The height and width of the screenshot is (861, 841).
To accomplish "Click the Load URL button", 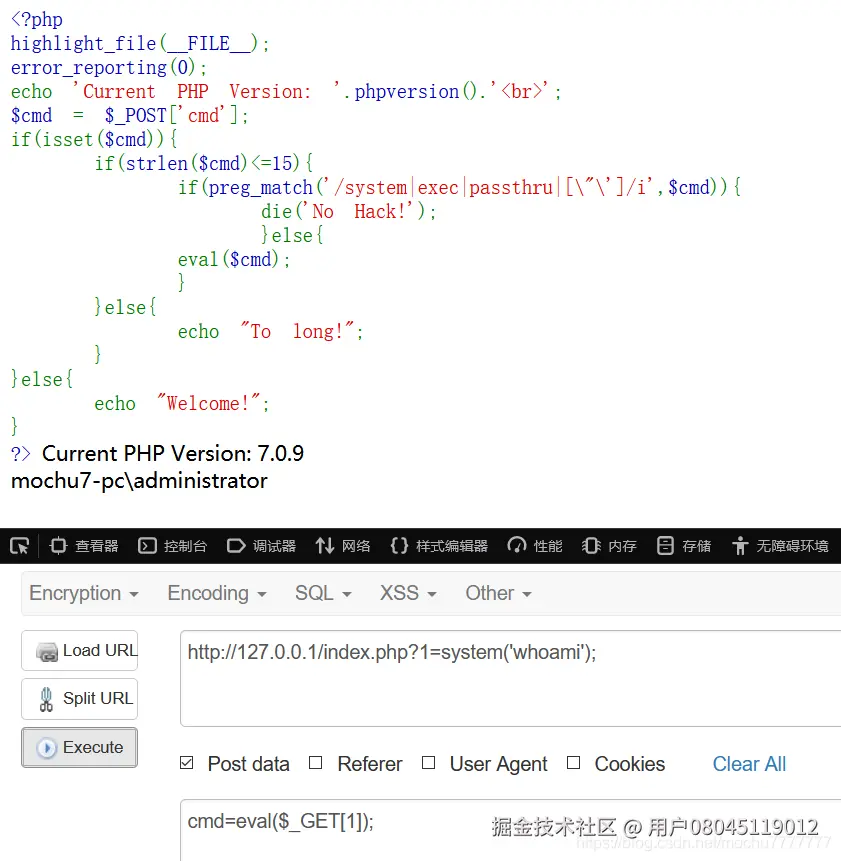I will click(x=80, y=651).
